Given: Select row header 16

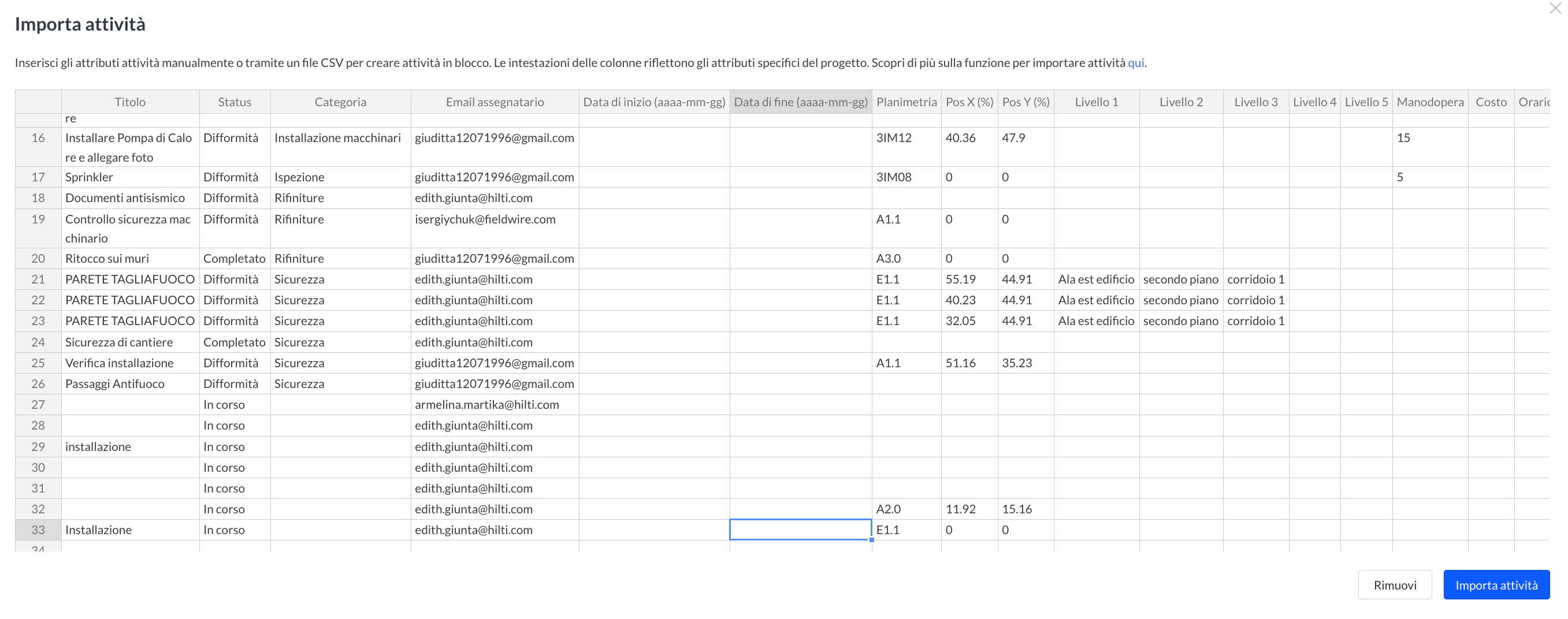Looking at the screenshot, I should coord(38,147).
